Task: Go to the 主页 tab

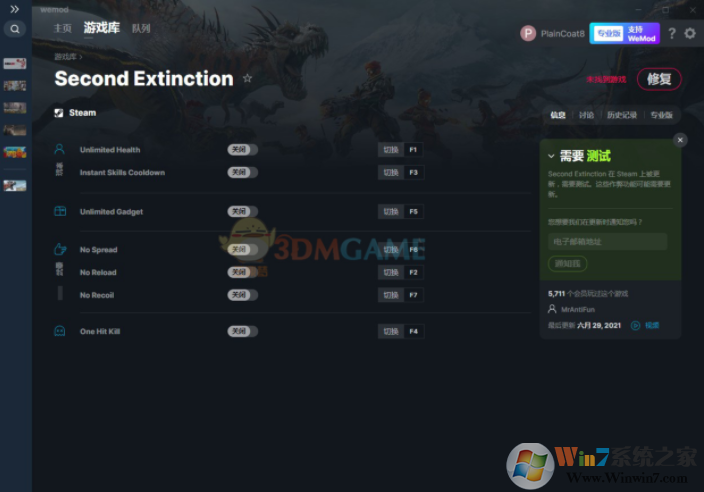Action: (62, 28)
